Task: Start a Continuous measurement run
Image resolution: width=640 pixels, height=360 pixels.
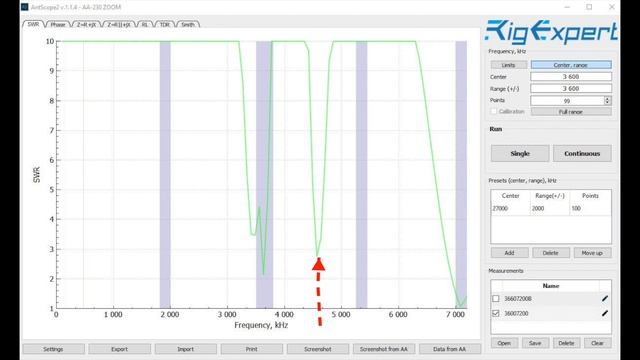Action: point(582,153)
